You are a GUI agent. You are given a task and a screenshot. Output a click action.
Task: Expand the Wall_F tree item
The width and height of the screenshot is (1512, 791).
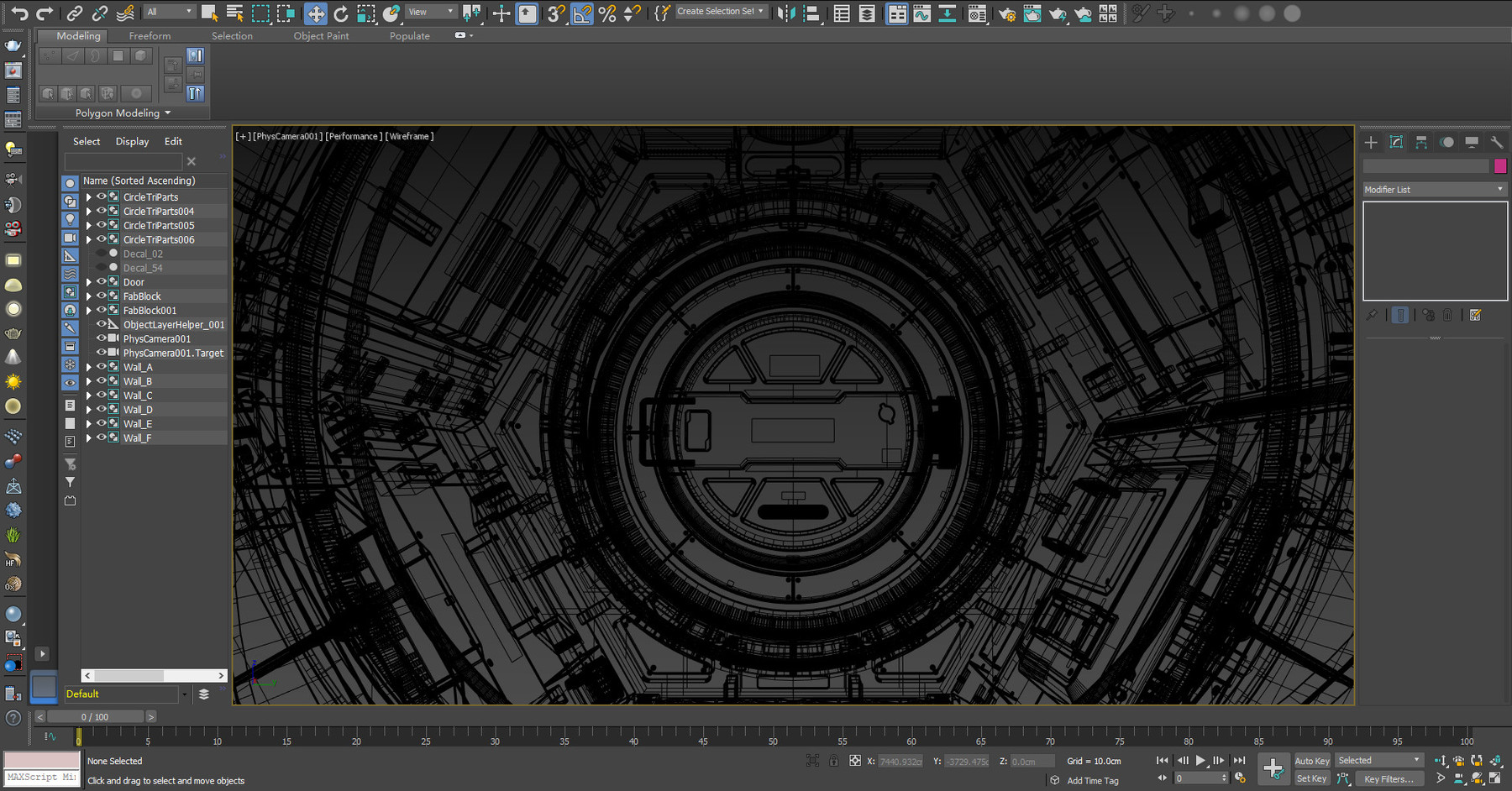89,437
